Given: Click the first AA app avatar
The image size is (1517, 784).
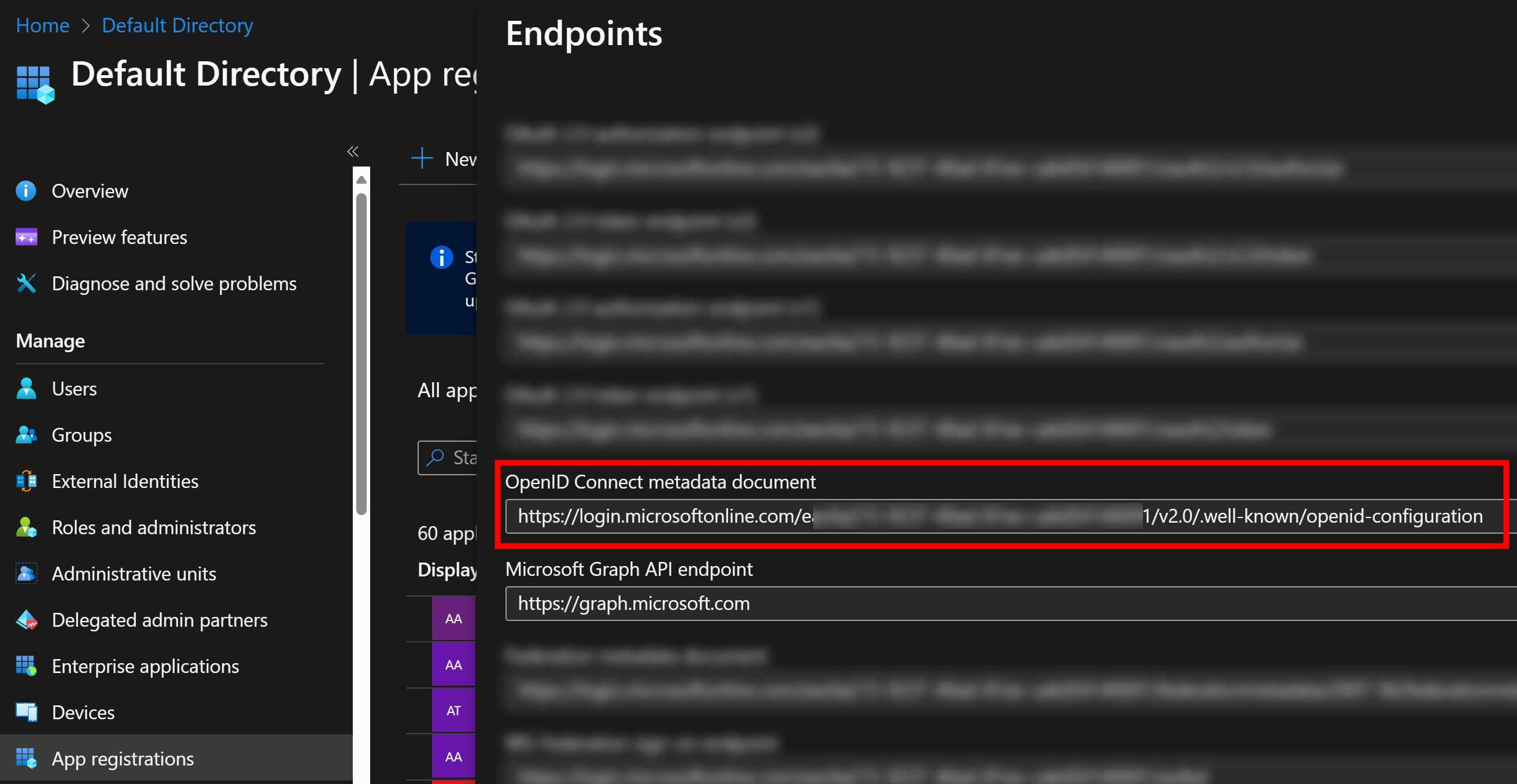Looking at the screenshot, I should (x=453, y=619).
